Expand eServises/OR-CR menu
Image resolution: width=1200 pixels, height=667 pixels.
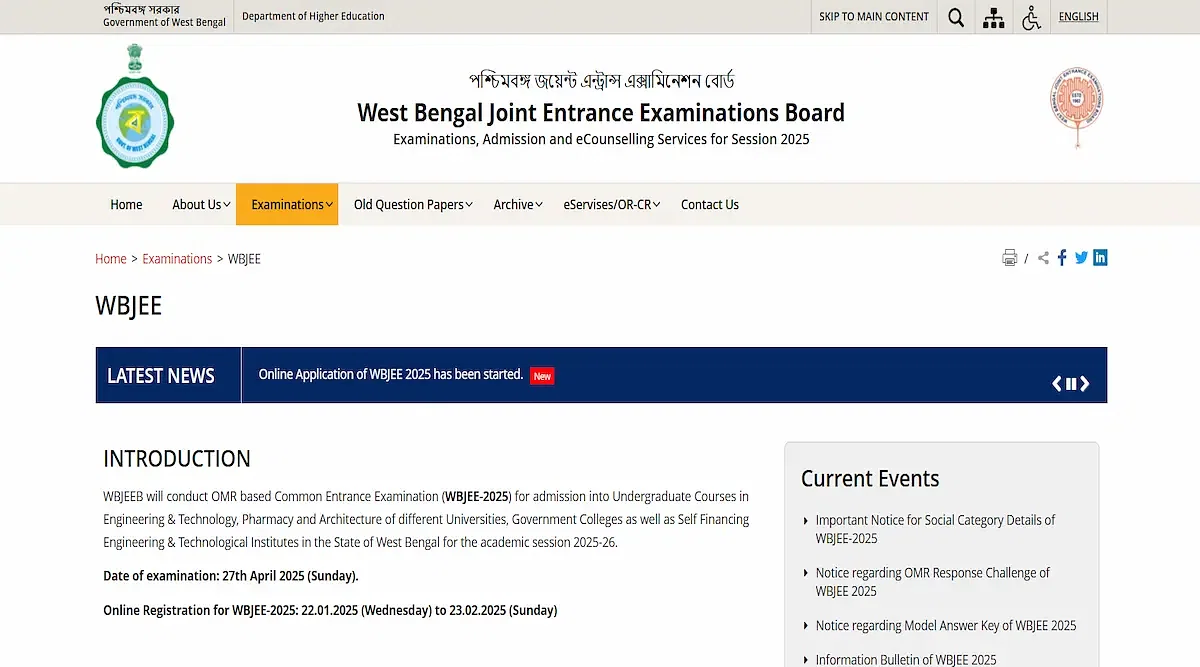(611, 204)
